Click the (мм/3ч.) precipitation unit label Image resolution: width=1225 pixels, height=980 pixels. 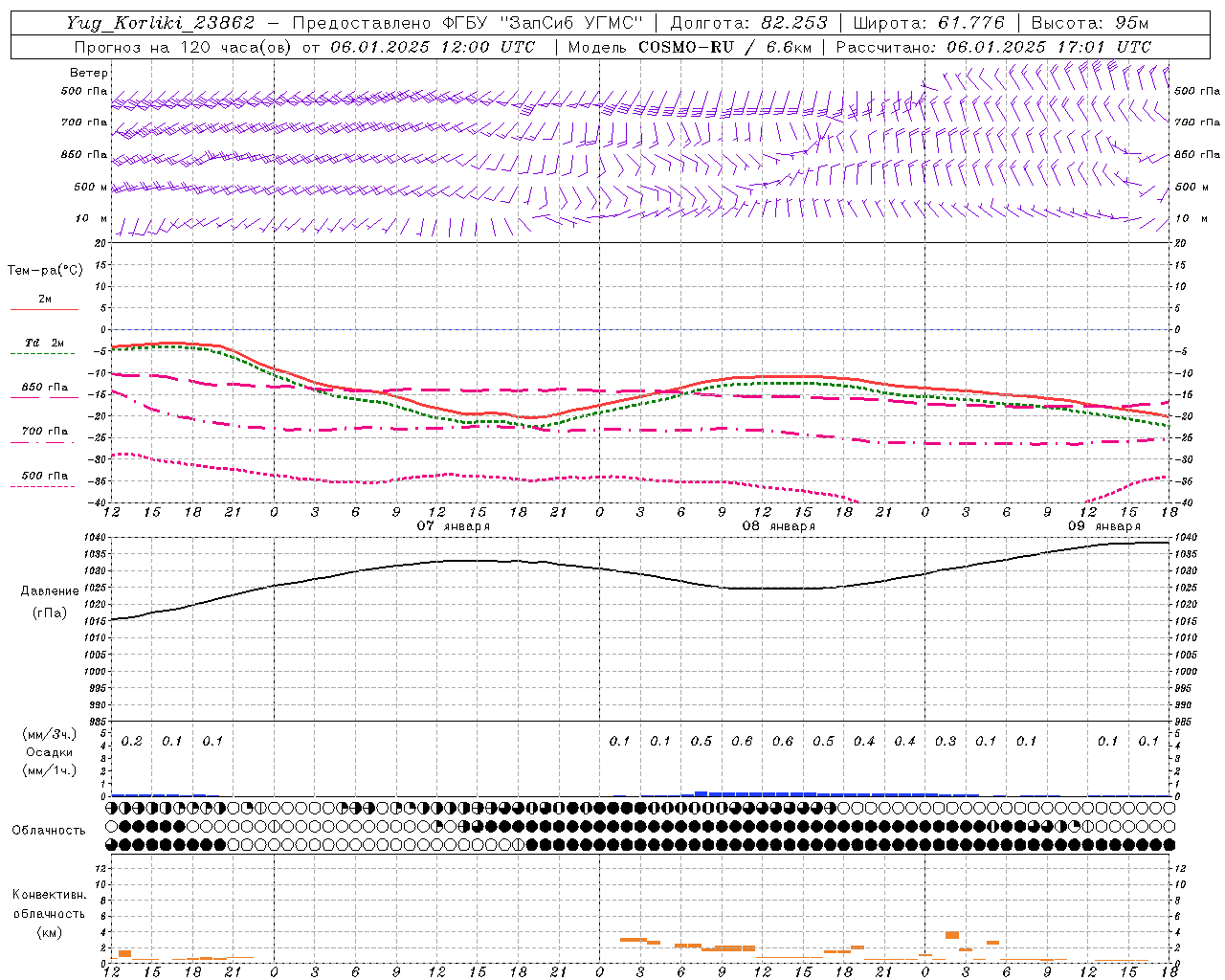(50, 734)
